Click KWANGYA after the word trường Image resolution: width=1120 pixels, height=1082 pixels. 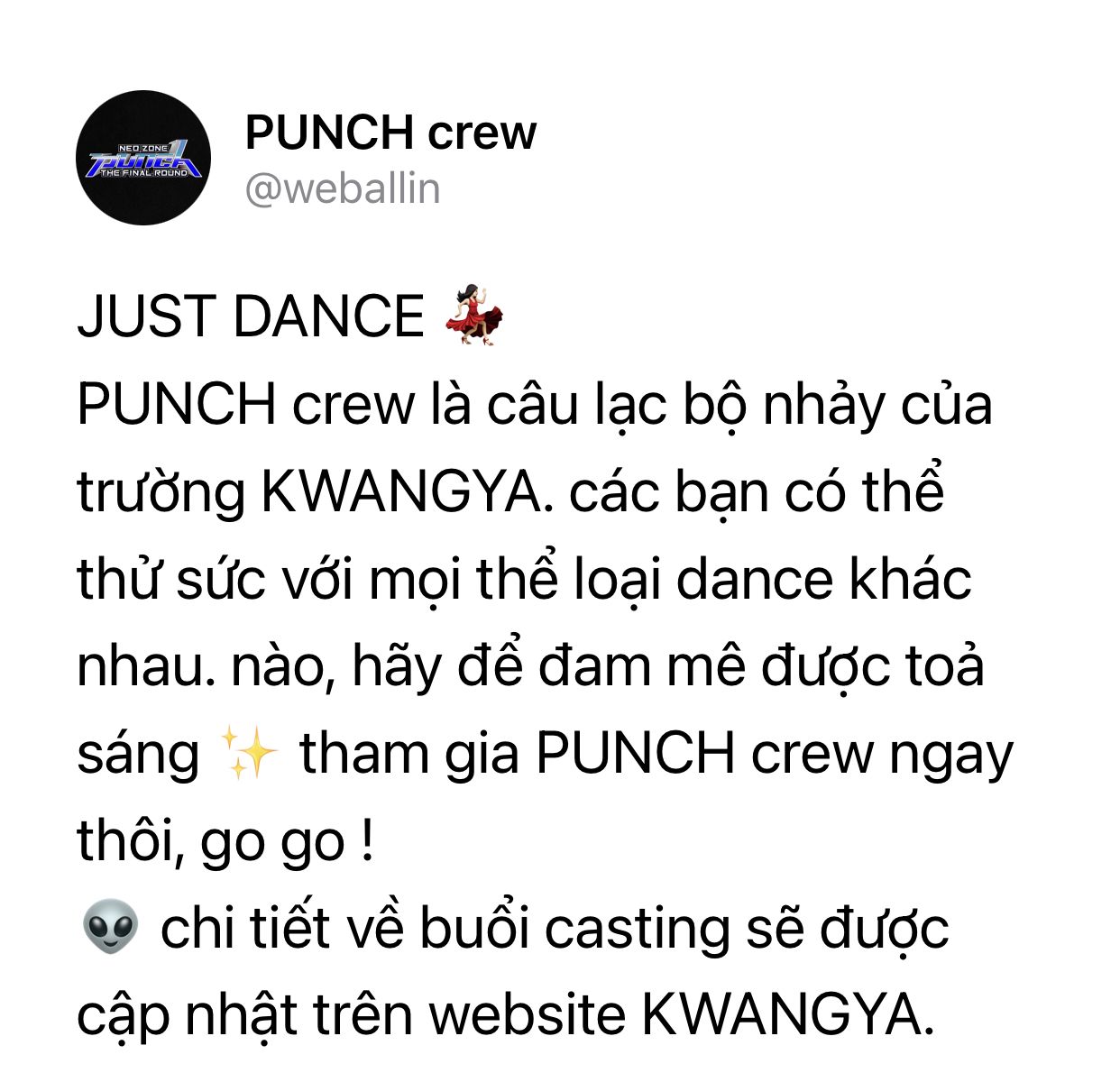tap(408, 492)
